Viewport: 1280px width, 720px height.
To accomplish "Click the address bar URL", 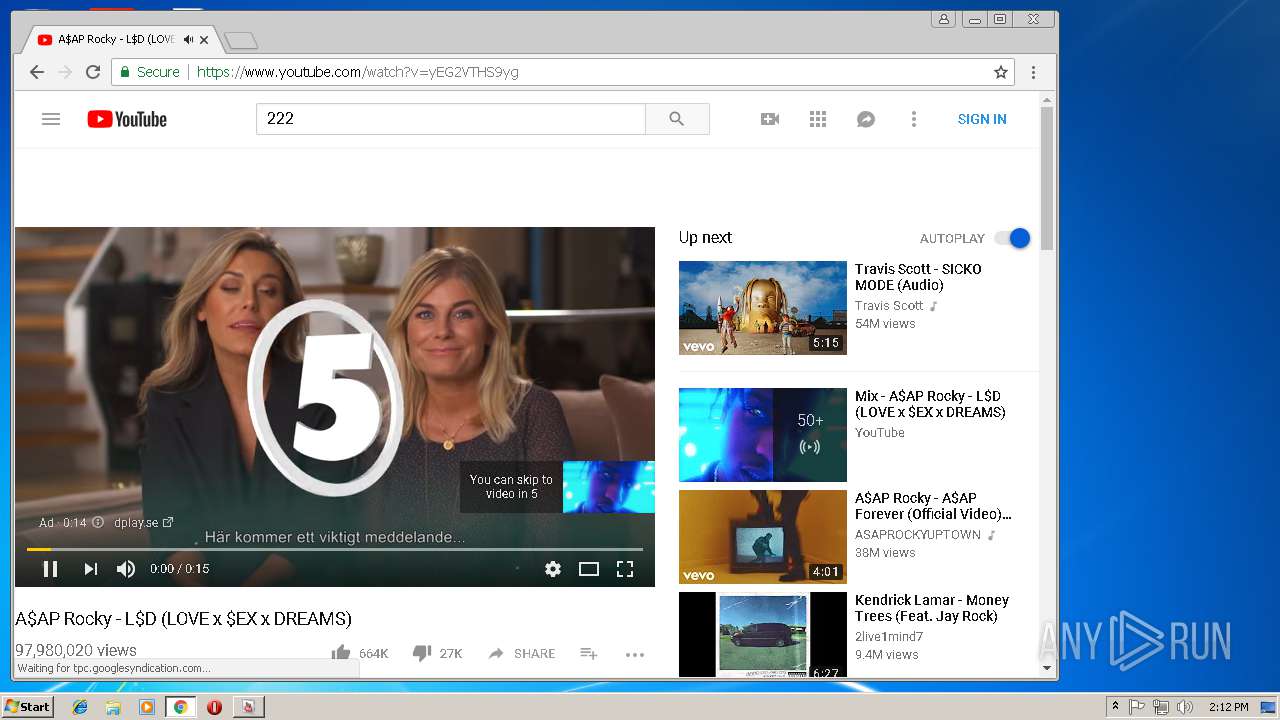I will [357, 72].
